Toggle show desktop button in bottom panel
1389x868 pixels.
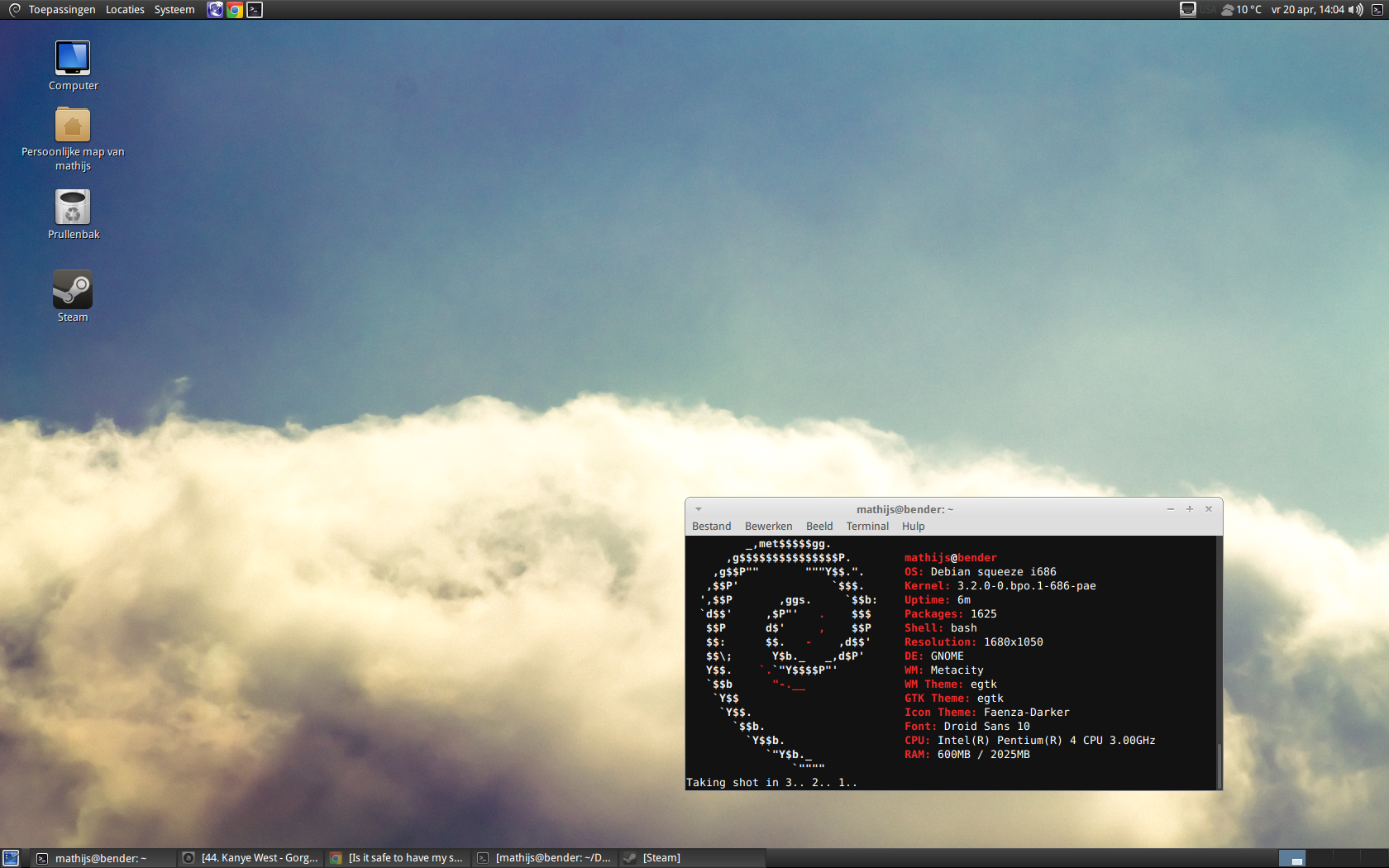tap(11, 858)
